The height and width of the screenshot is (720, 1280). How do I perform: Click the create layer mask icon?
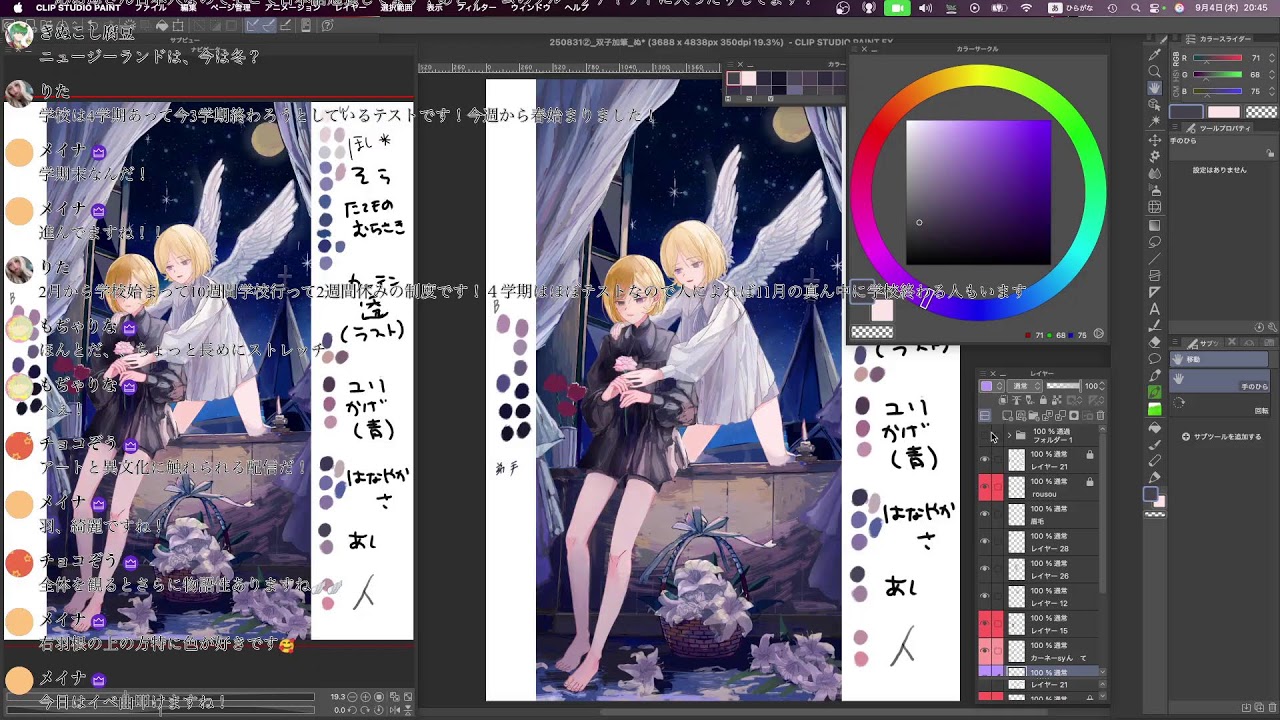click(1074, 415)
